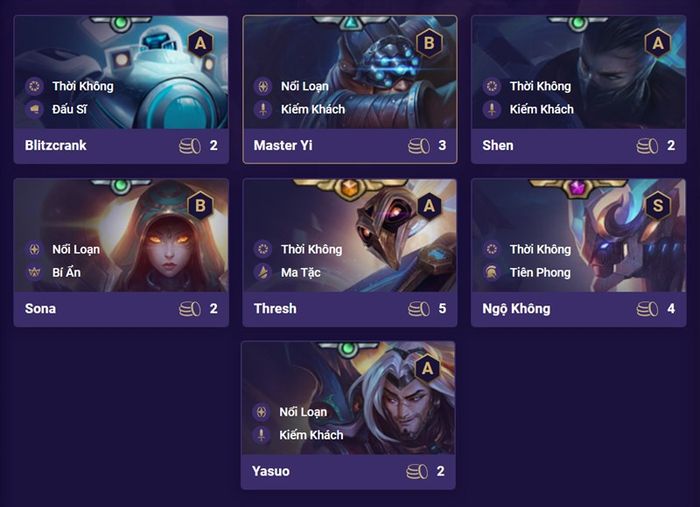Image resolution: width=700 pixels, height=507 pixels.
Task: Click the S tier badge on Ngộ Không
Action: pos(658,206)
